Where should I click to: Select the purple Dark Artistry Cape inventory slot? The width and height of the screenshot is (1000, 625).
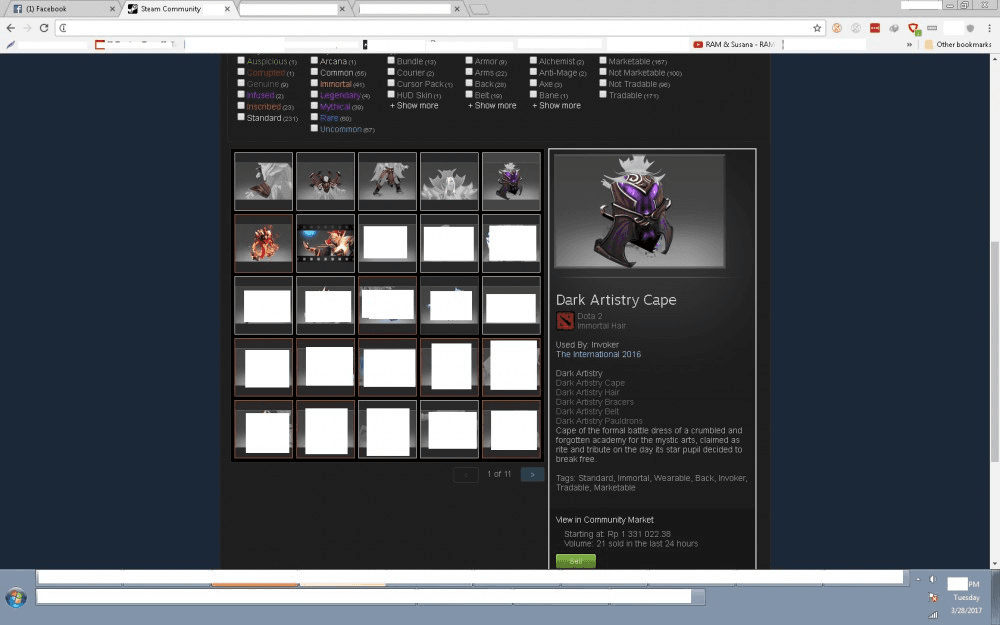(x=511, y=181)
